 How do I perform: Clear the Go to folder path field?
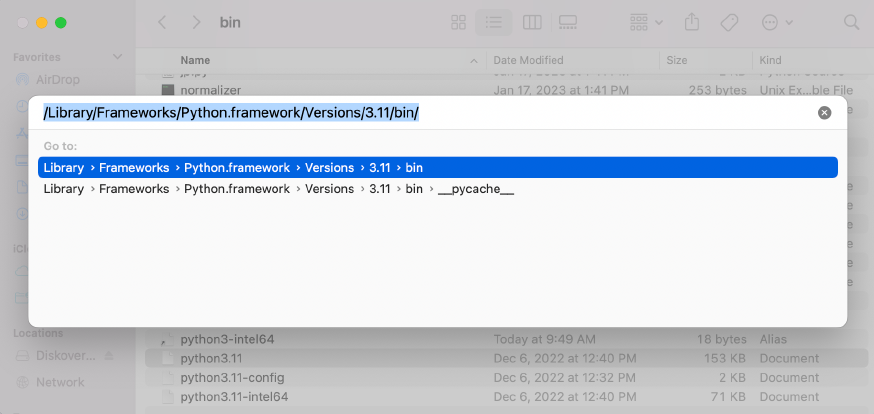(x=824, y=113)
